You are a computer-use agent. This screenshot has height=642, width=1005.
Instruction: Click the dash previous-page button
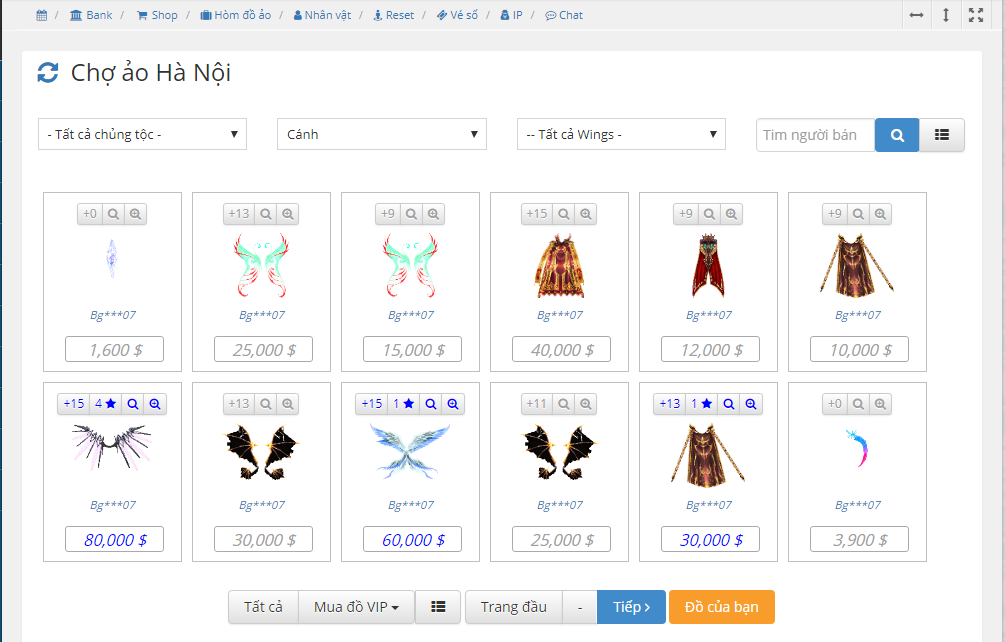pos(580,607)
